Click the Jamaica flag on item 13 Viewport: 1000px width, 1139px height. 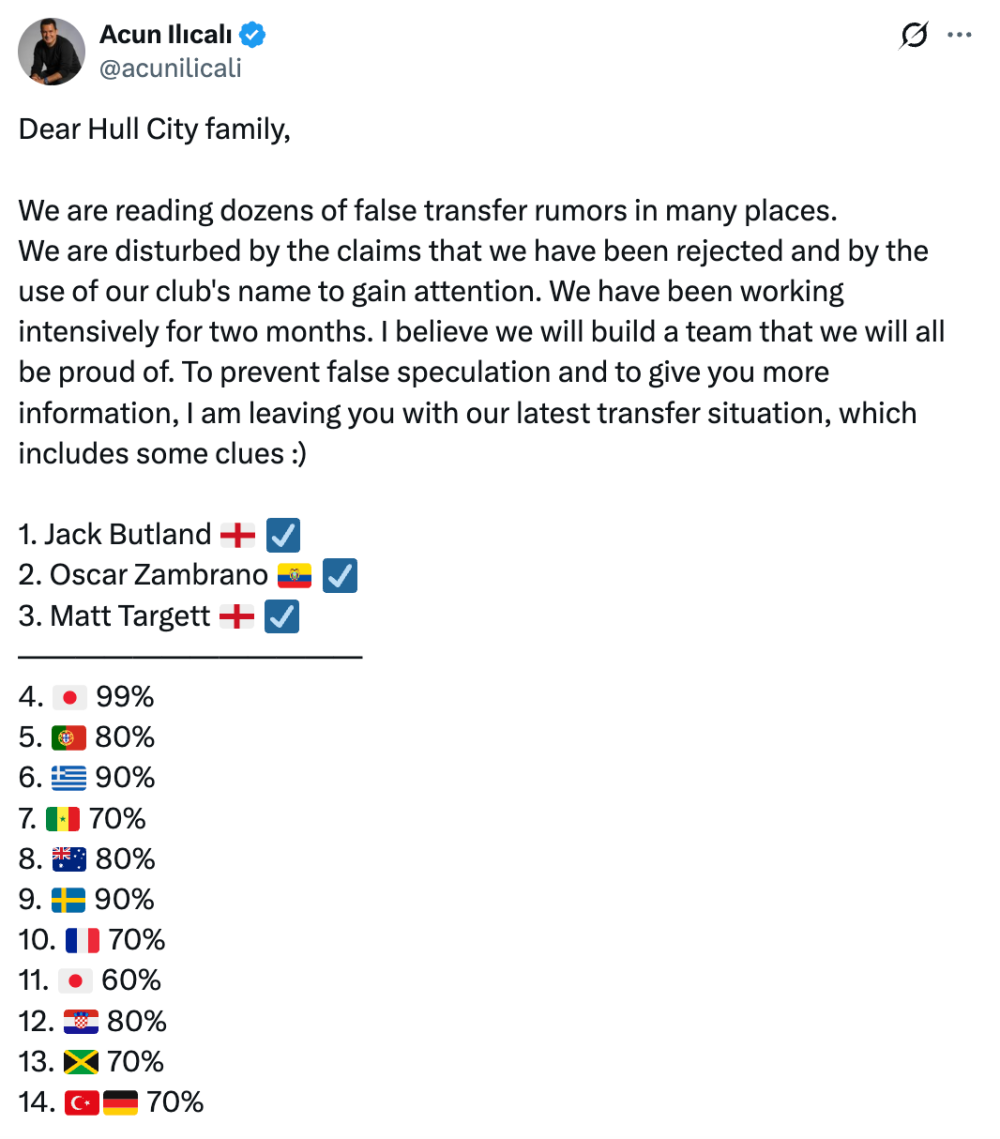[81, 1063]
